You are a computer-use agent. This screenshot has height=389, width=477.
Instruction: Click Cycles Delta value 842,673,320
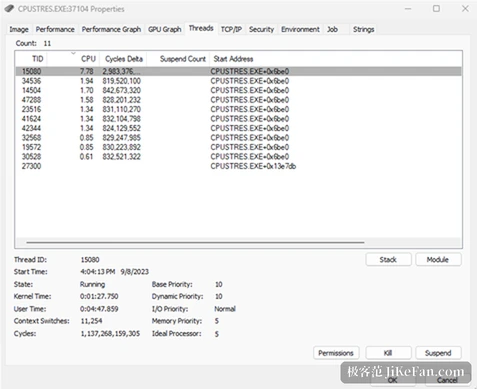(x=122, y=90)
